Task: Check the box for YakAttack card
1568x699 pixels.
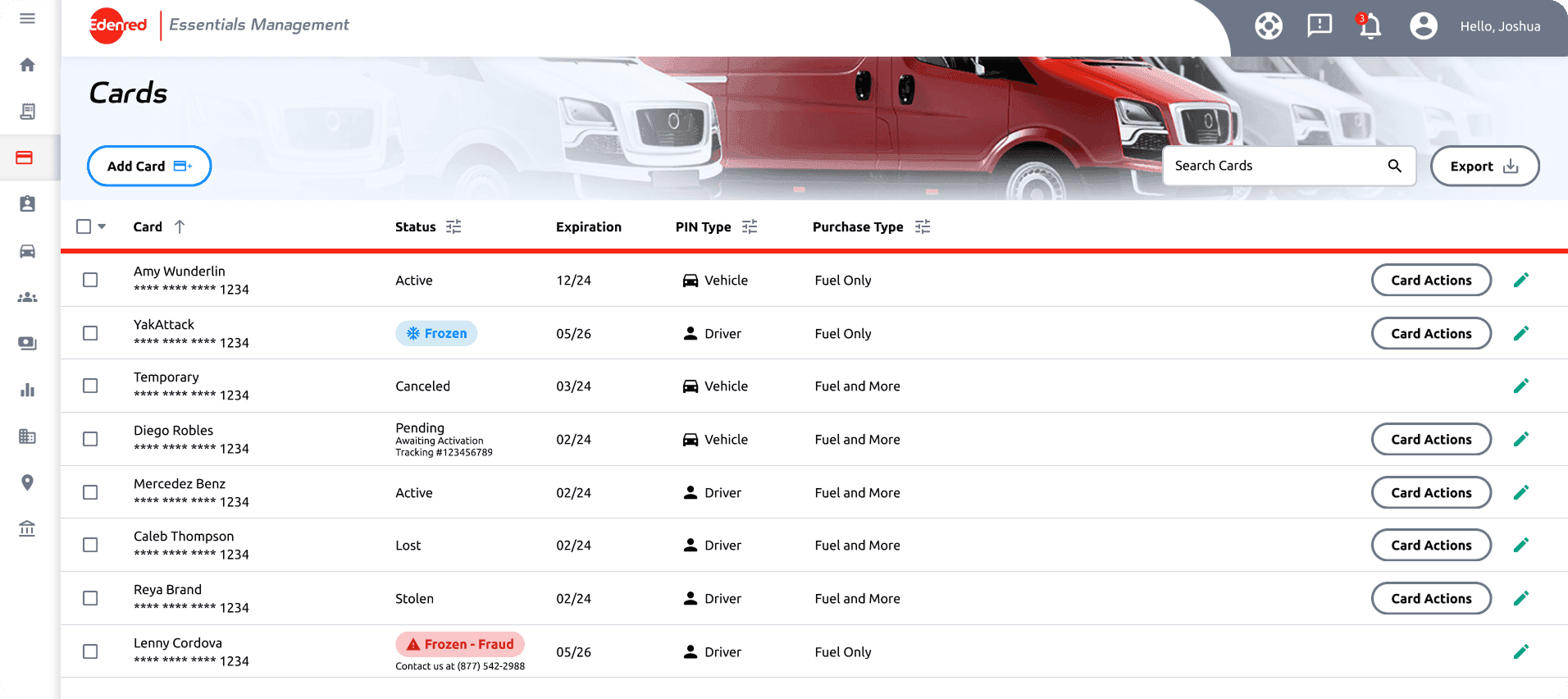Action: [x=90, y=333]
